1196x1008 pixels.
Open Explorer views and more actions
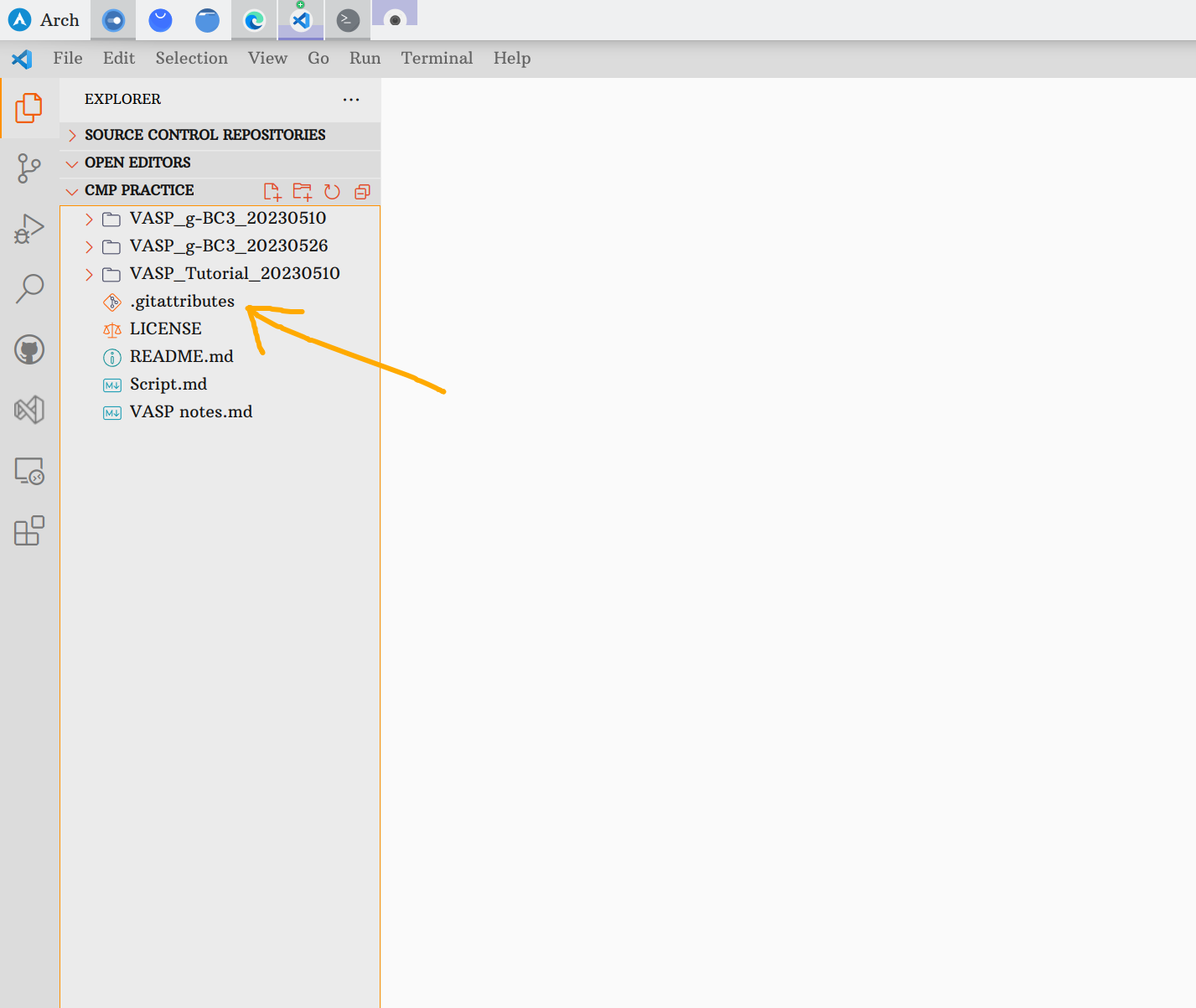[x=351, y=99]
